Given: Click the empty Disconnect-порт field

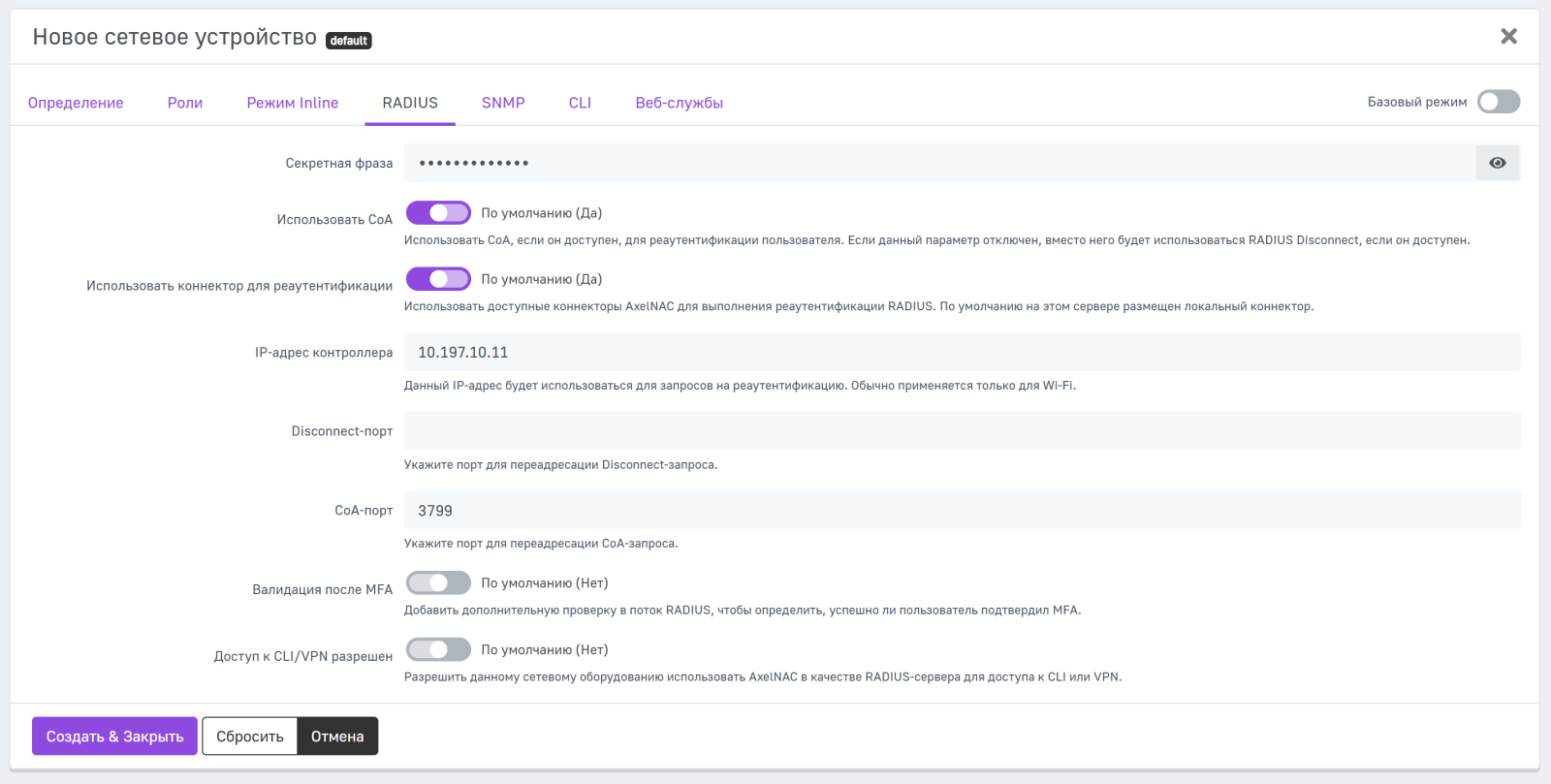Looking at the screenshot, I should [962, 431].
